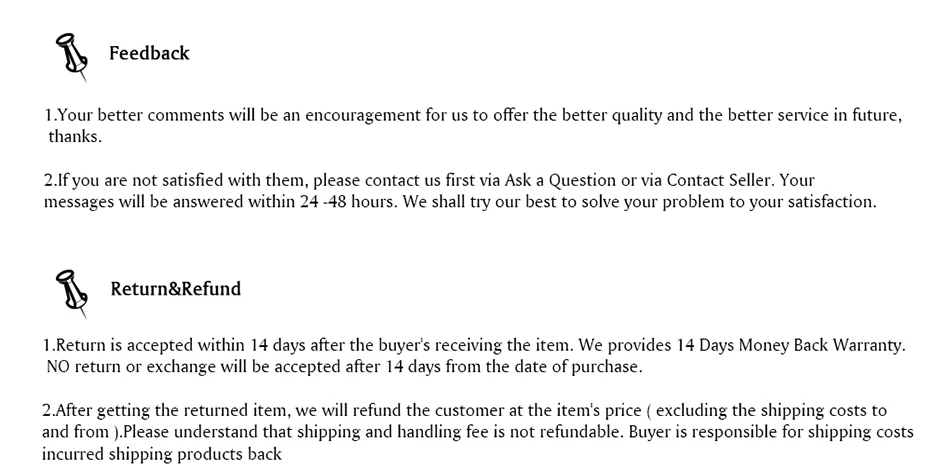Screen dimensions: 950x476
Task: Click 'Buyer is responsible for shipping costs' text
Action: [771, 432]
